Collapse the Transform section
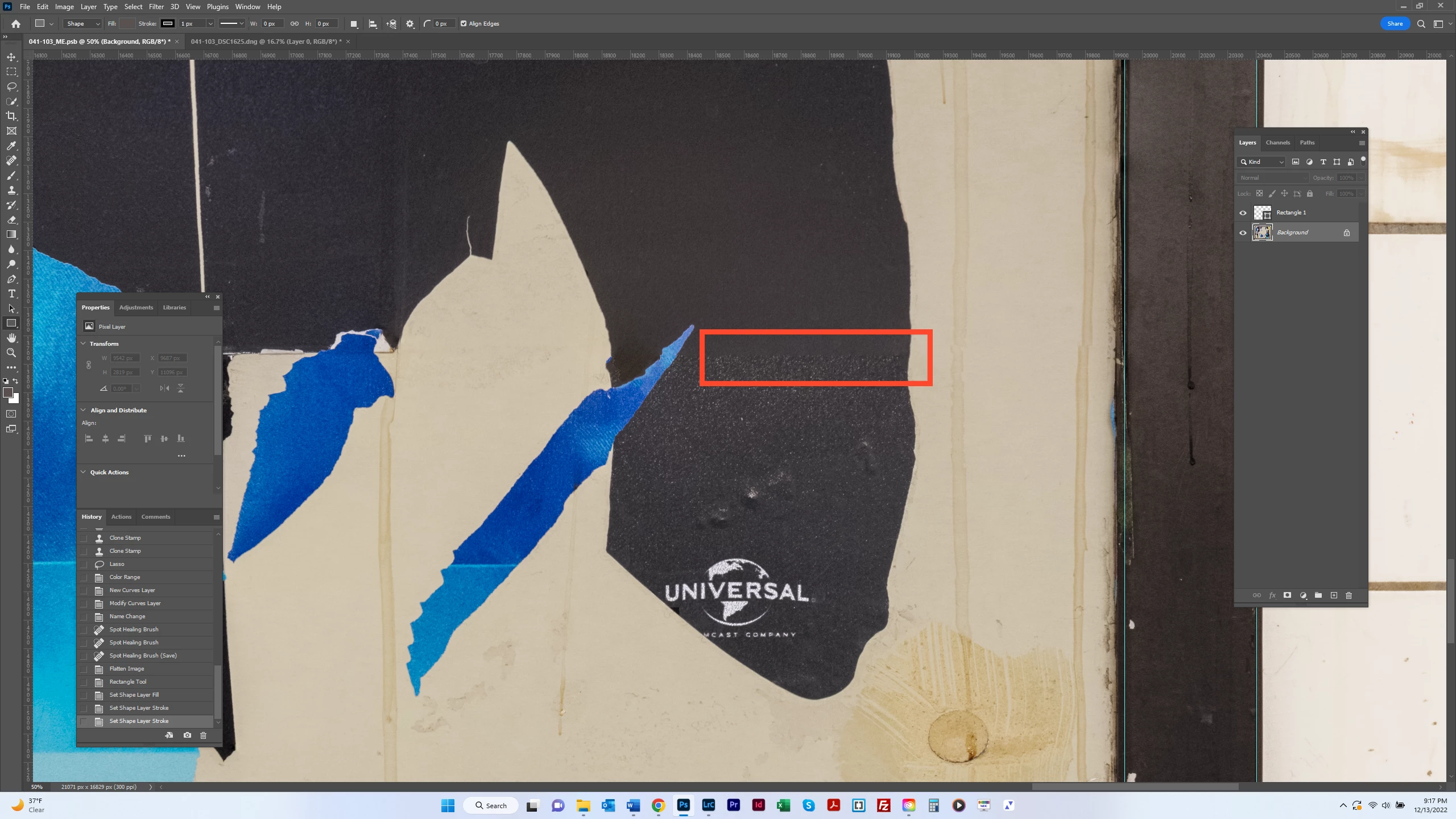1456x819 pixels. (x=84, y=344)
